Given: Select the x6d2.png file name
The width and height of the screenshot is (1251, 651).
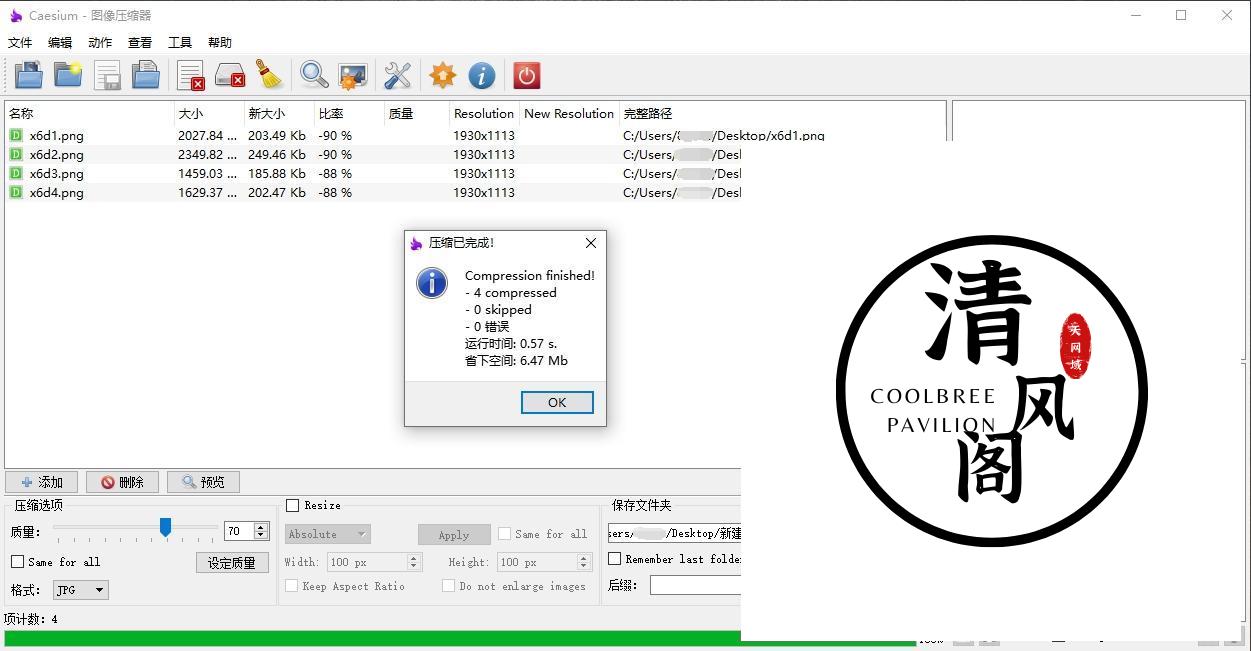Looking at the screenshot, I should tap(57, 154).
